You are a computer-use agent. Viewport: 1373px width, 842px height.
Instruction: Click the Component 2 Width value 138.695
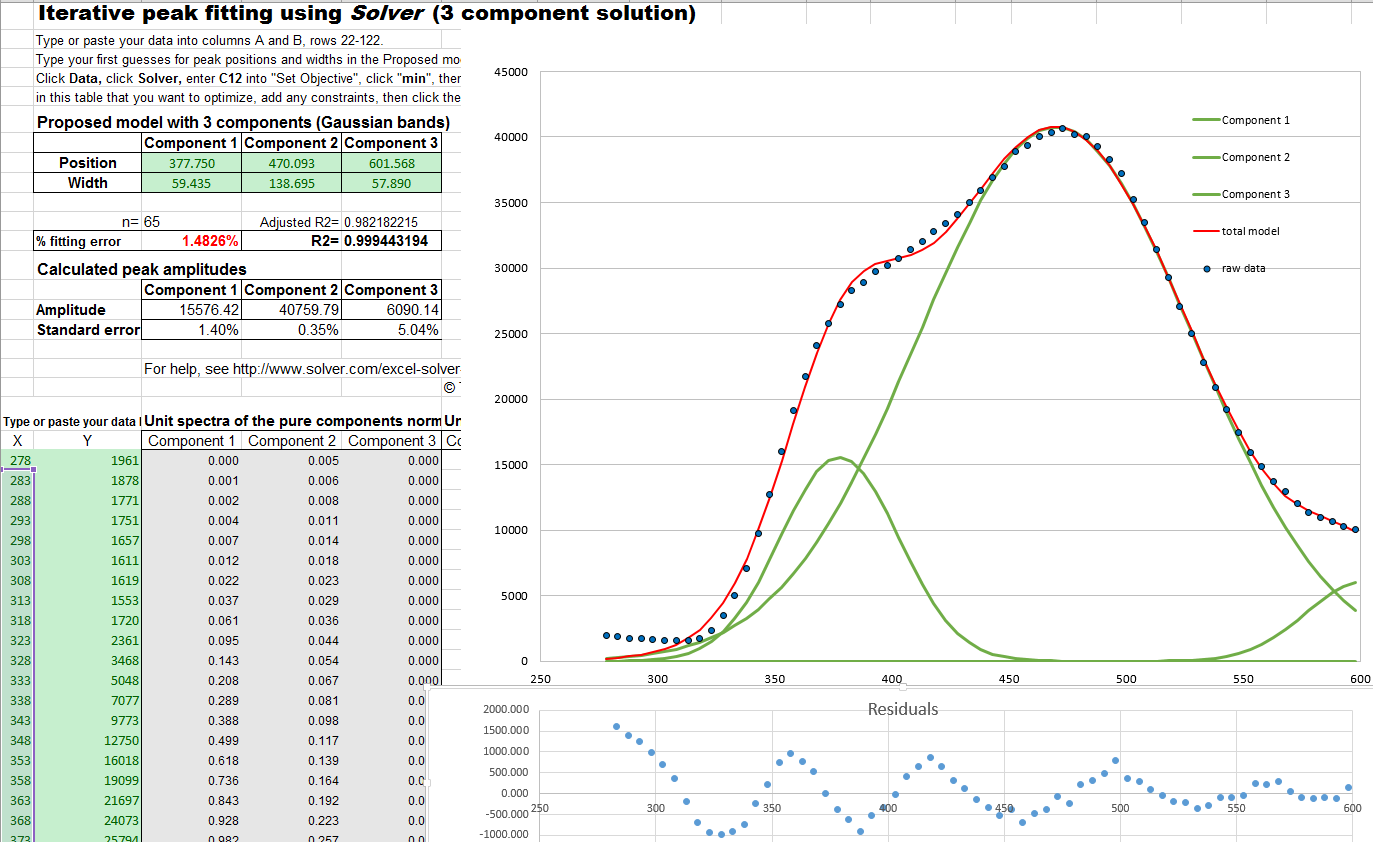pos(291,183)
